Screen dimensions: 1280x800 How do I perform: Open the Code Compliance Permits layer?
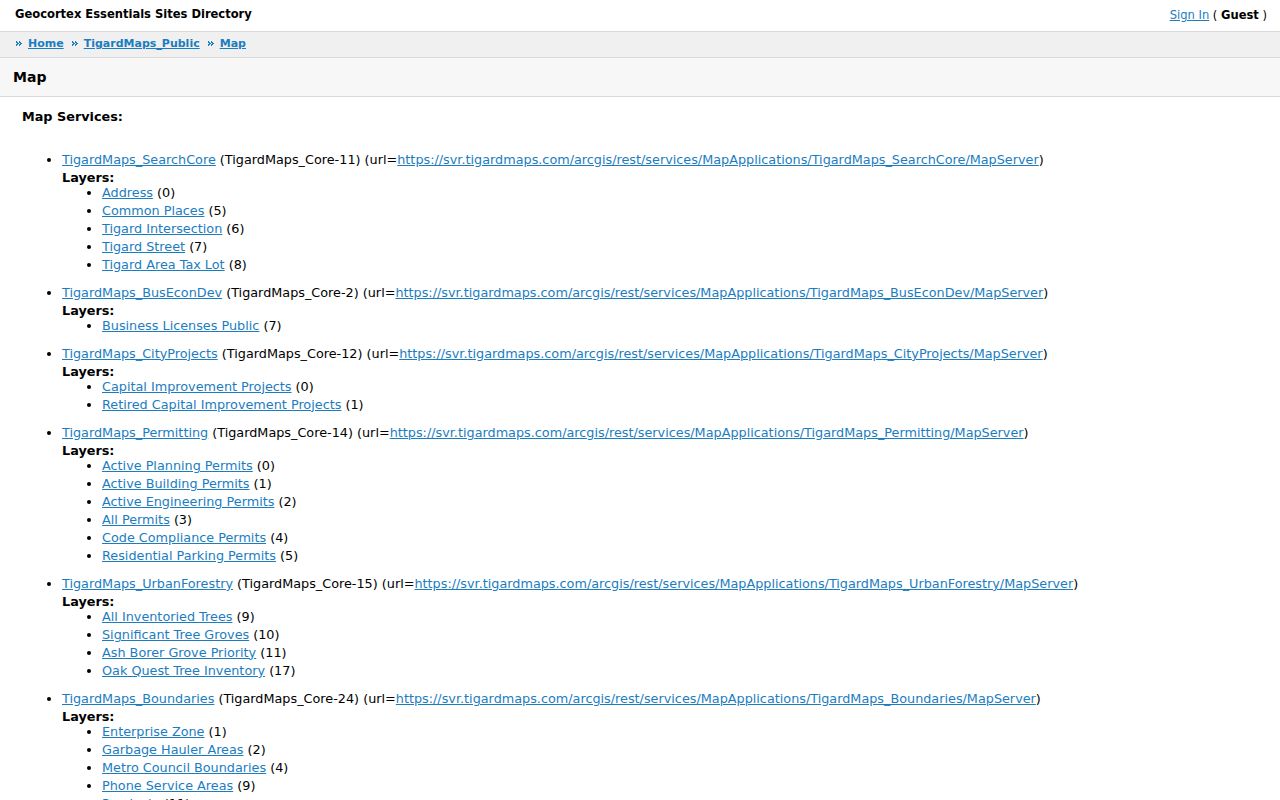click(x=184, y=538)
